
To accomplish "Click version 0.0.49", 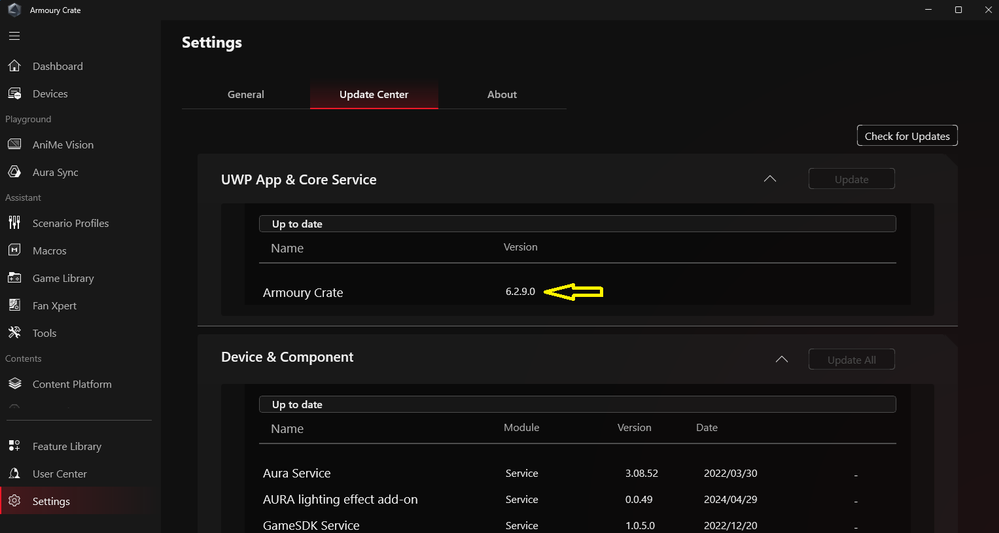I will point(638,500).
